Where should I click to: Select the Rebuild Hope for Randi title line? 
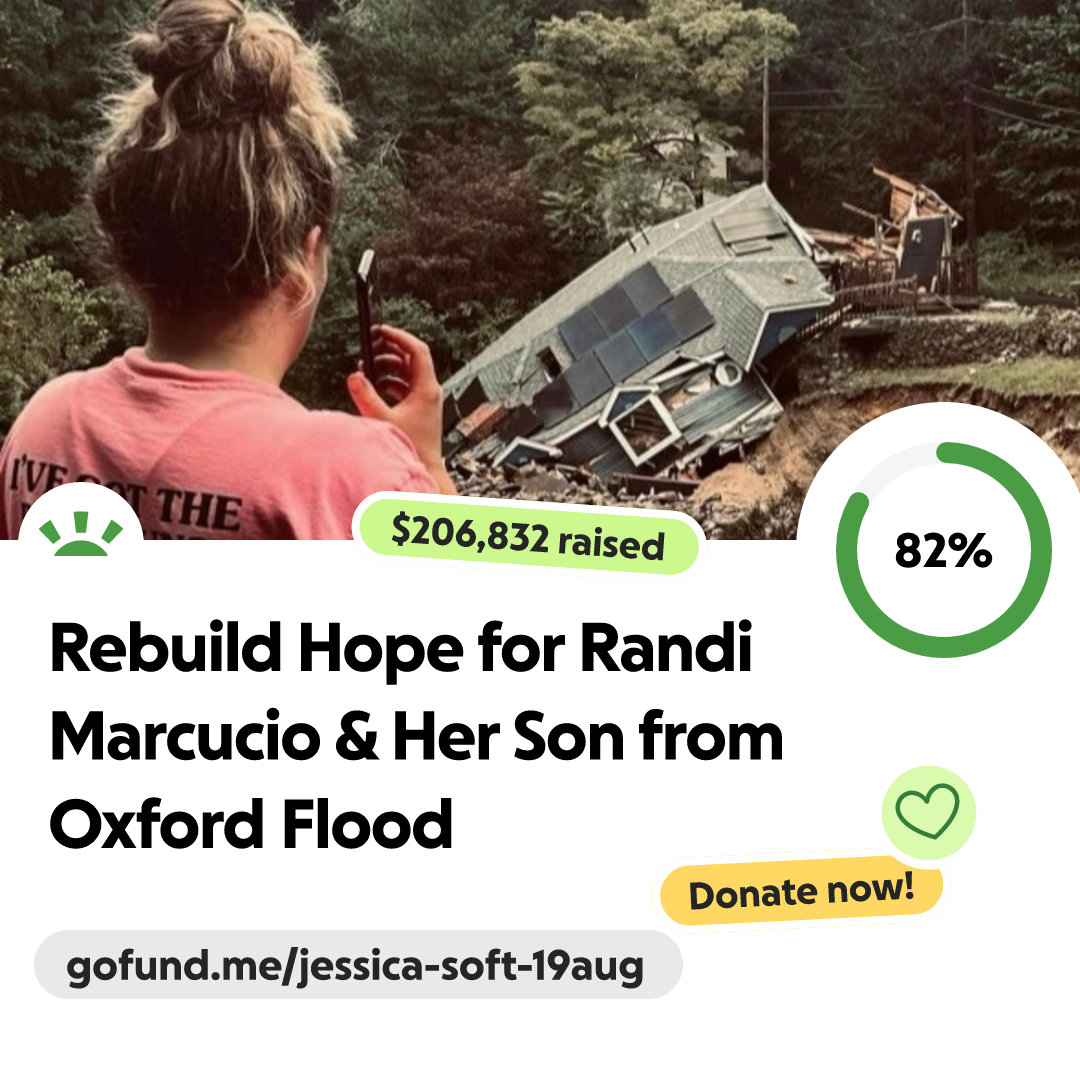(401, 648)
